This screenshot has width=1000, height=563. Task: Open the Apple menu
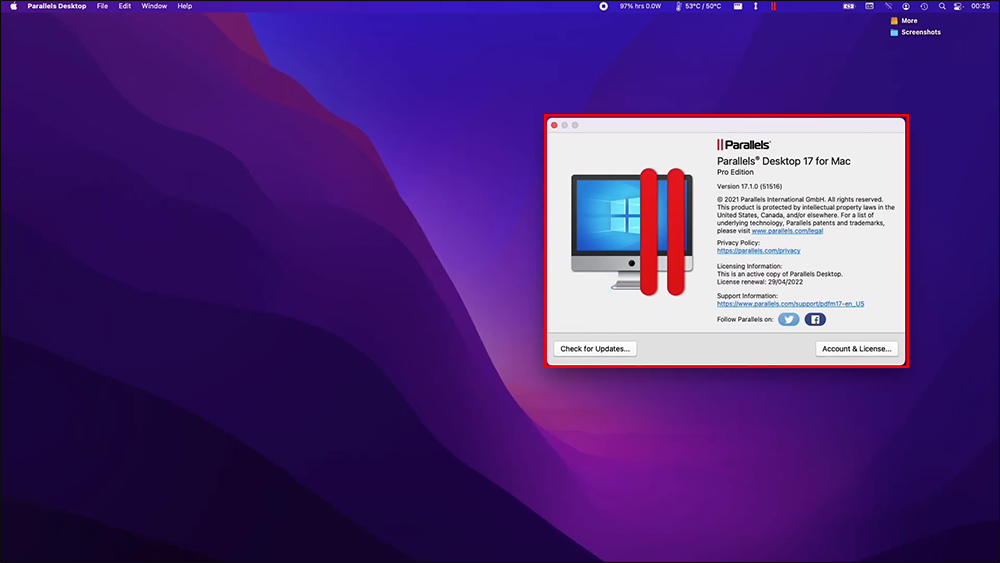pyautogui.click(x=13, y=6)
